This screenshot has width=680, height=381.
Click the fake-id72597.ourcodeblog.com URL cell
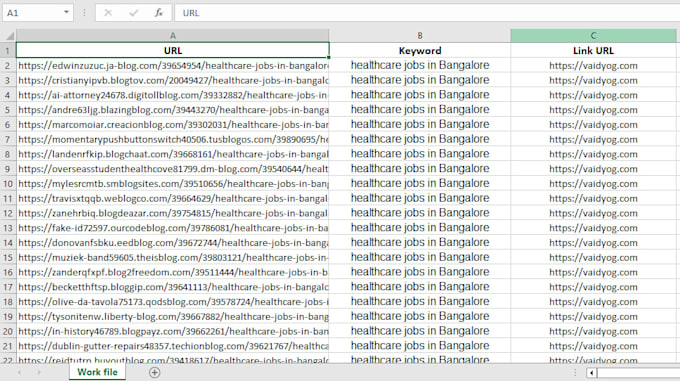point(173,228)
